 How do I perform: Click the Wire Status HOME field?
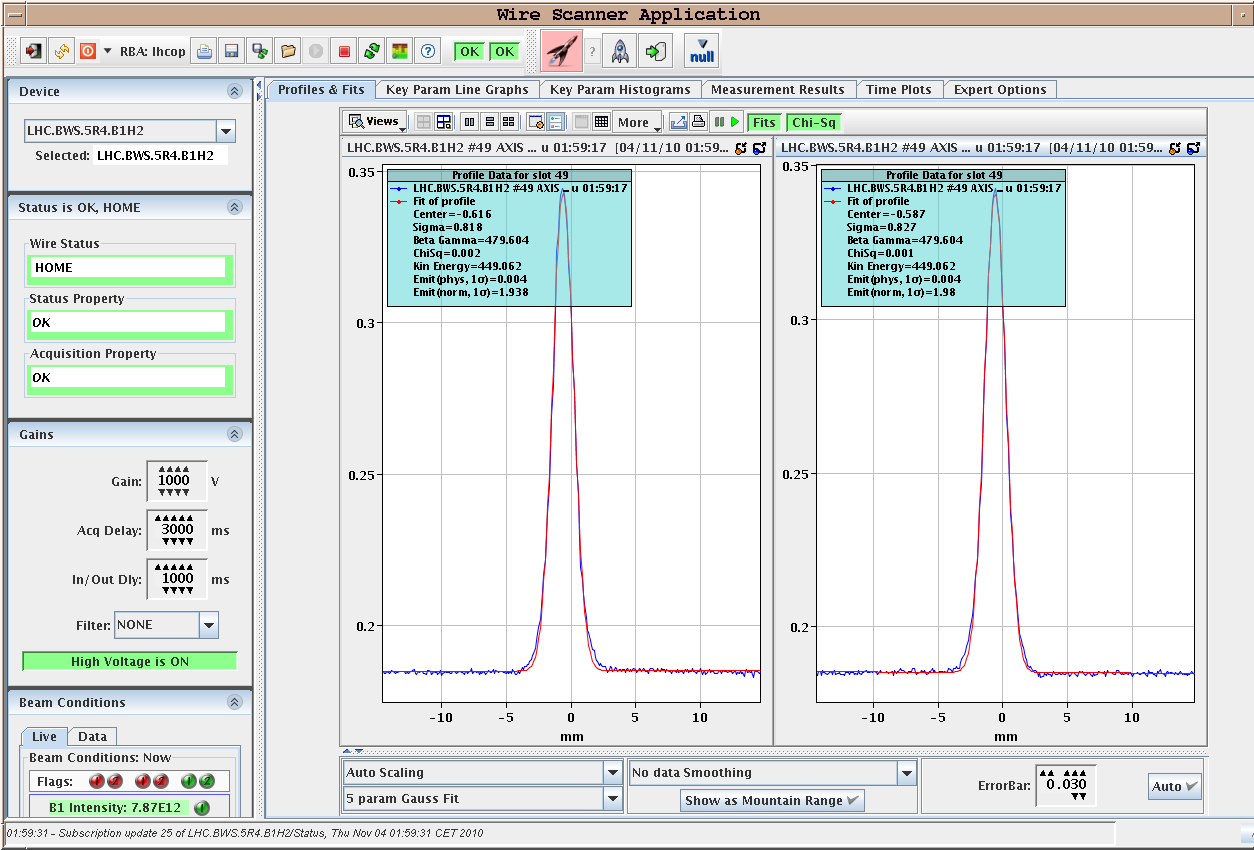[x=128, y=268]
